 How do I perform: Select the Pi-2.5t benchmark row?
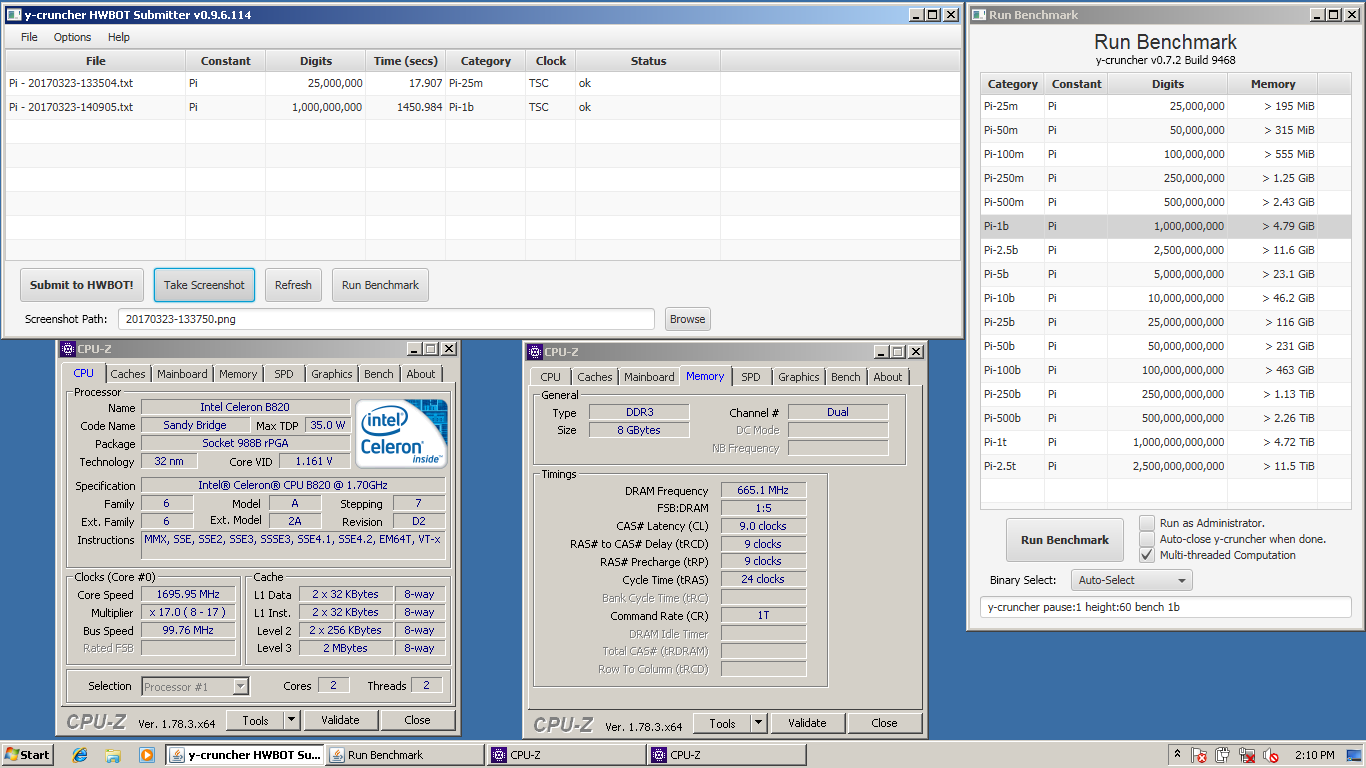click(x=1166, y=466)
